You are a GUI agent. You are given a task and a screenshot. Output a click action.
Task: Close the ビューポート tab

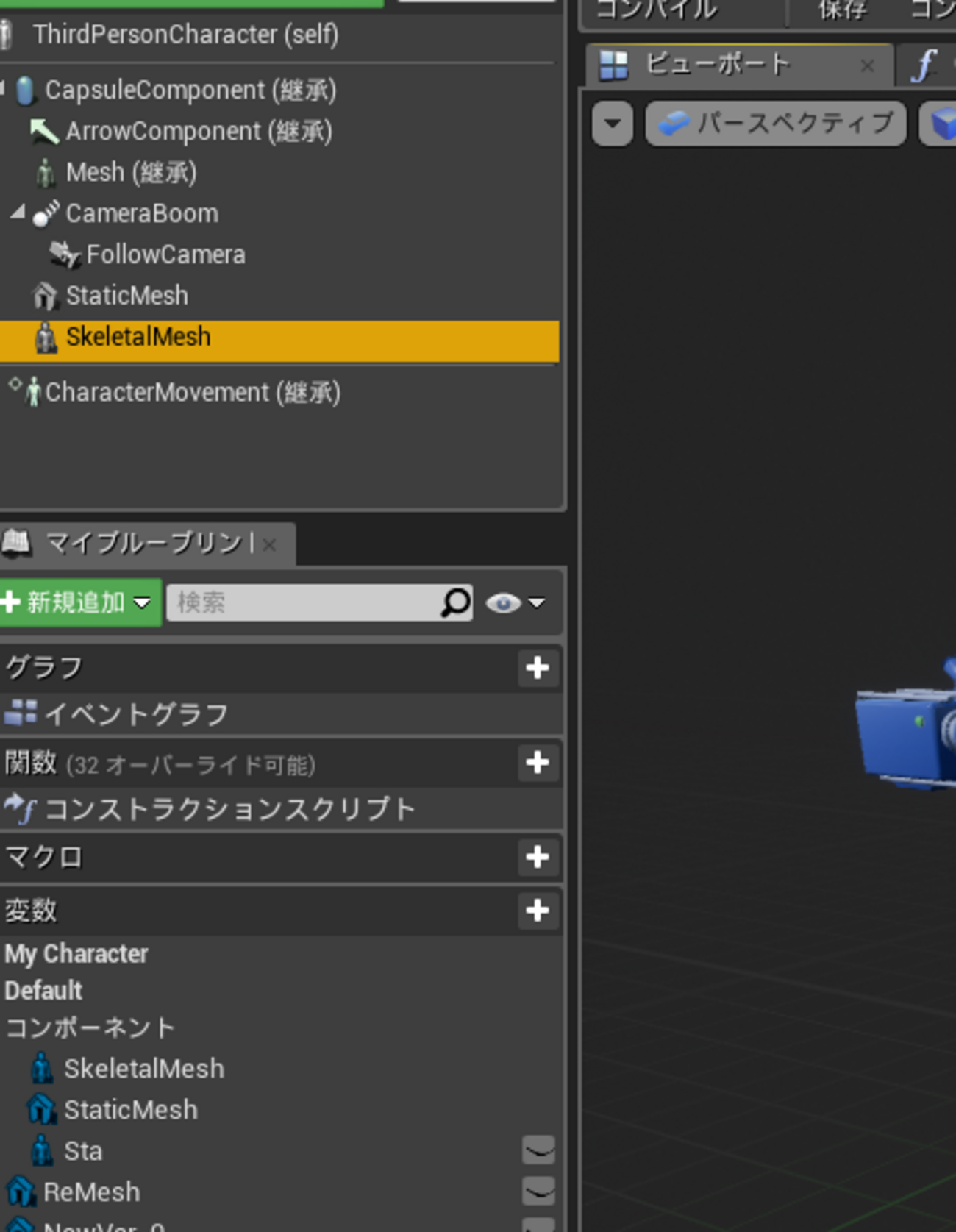point(868,66)
